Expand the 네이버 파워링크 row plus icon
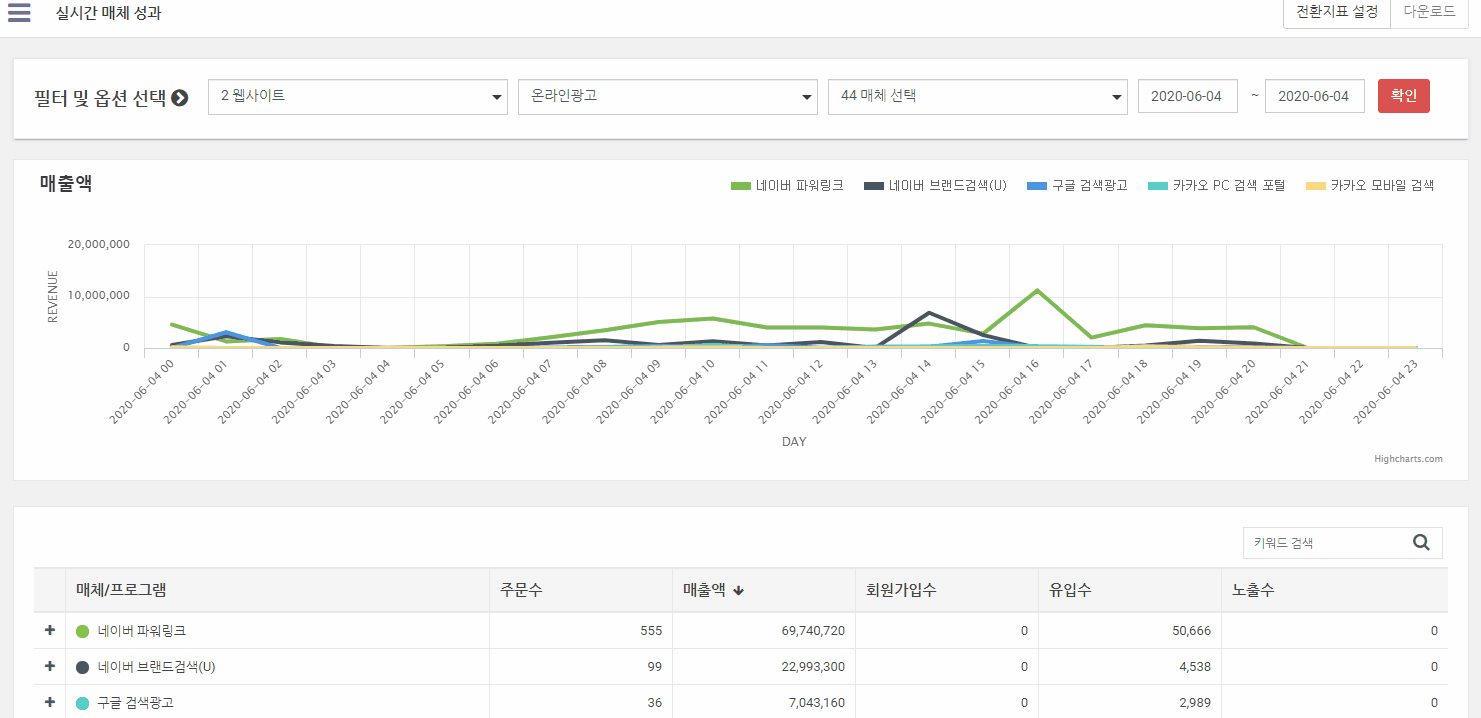This screenshot has width=1481, height=718. point(49,630)
